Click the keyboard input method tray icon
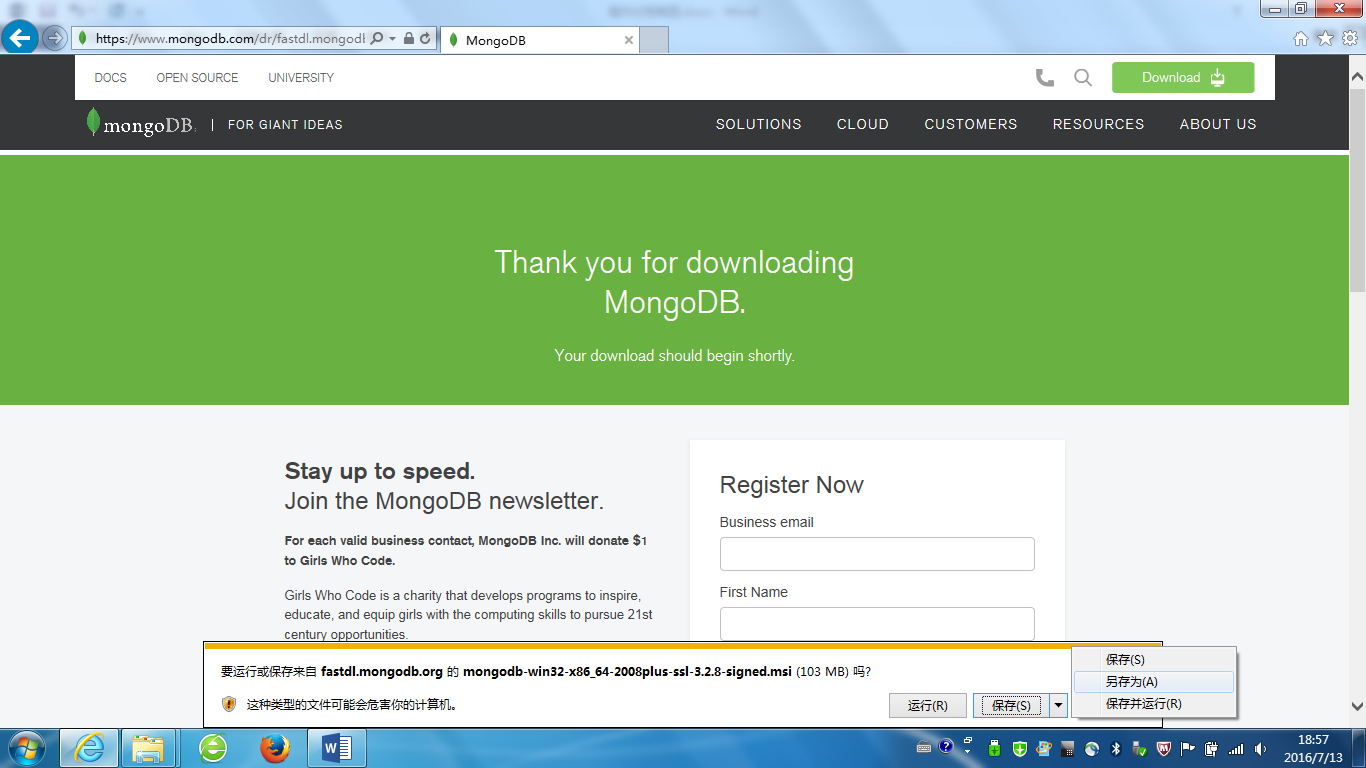Viewport: 1366px width, 768px height. point(923,748)
